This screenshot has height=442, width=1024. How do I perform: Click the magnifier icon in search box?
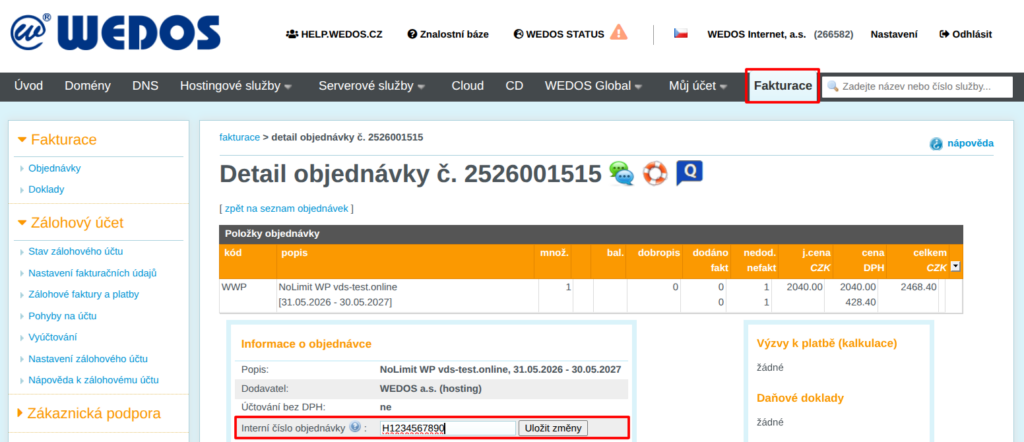(x=833, y=86)
